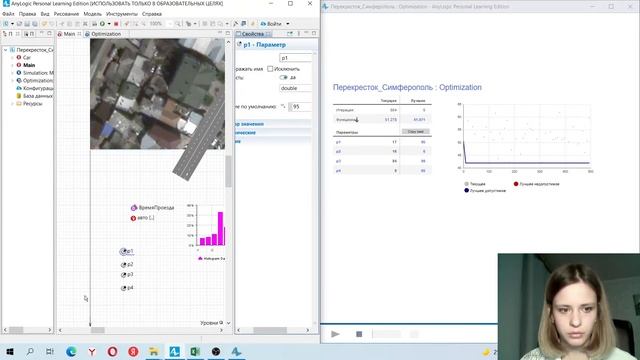640x360 pixels.
Task: Click the Stop button in Optimization window
Action: coord(359,334)
